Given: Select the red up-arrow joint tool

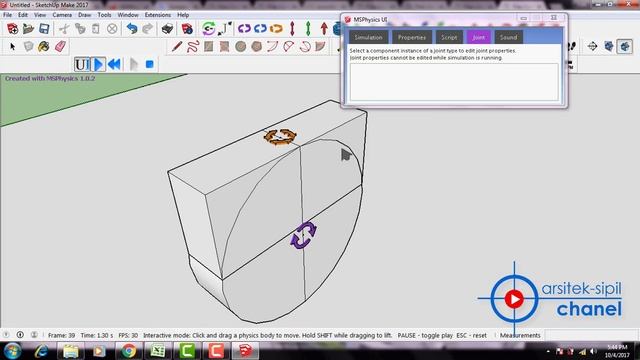Looking at the screenshot, I should click(x=324, y=29).
